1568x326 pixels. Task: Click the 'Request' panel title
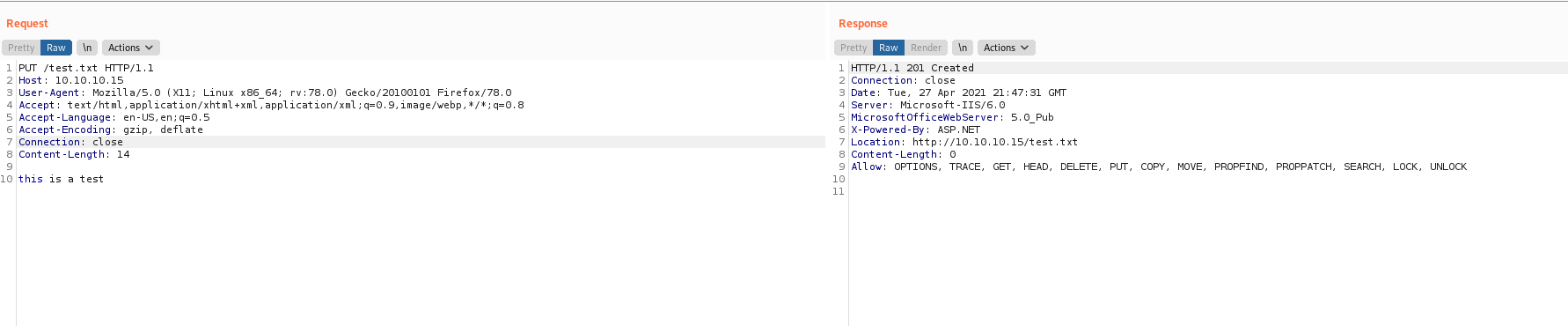(x=27, y=24)
